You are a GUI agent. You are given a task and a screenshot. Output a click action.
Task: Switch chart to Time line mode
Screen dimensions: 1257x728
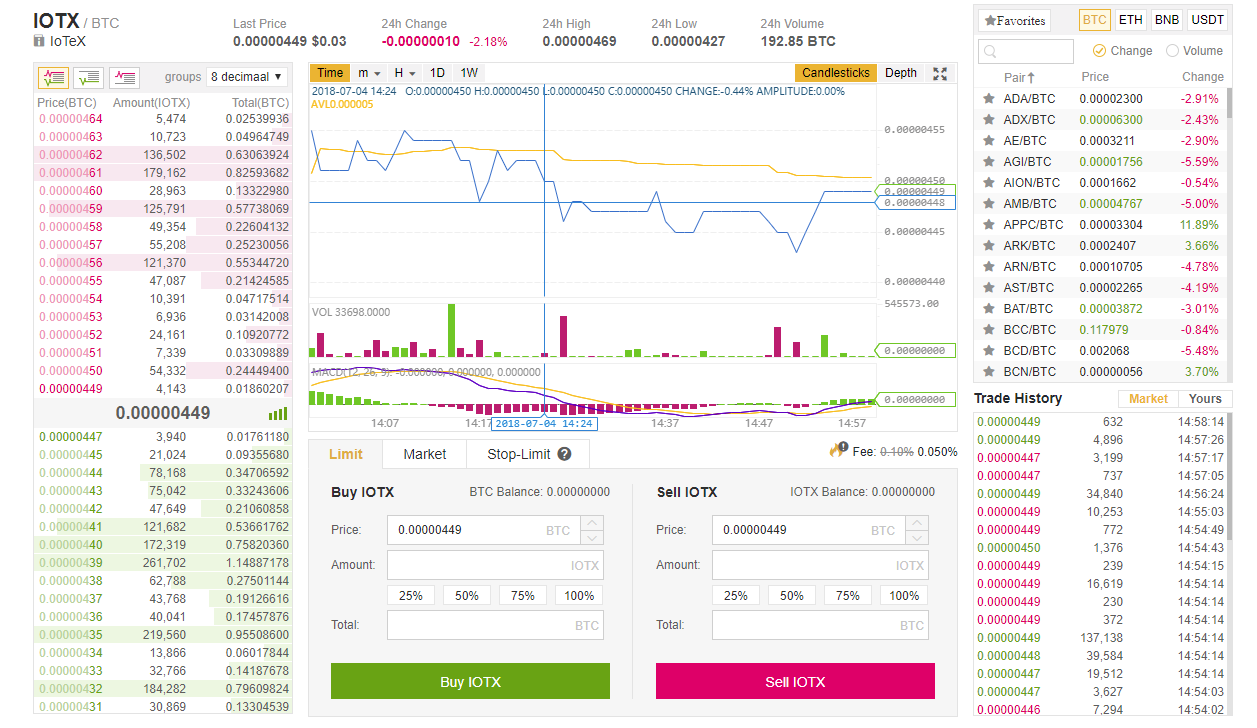tap(330, 73)
